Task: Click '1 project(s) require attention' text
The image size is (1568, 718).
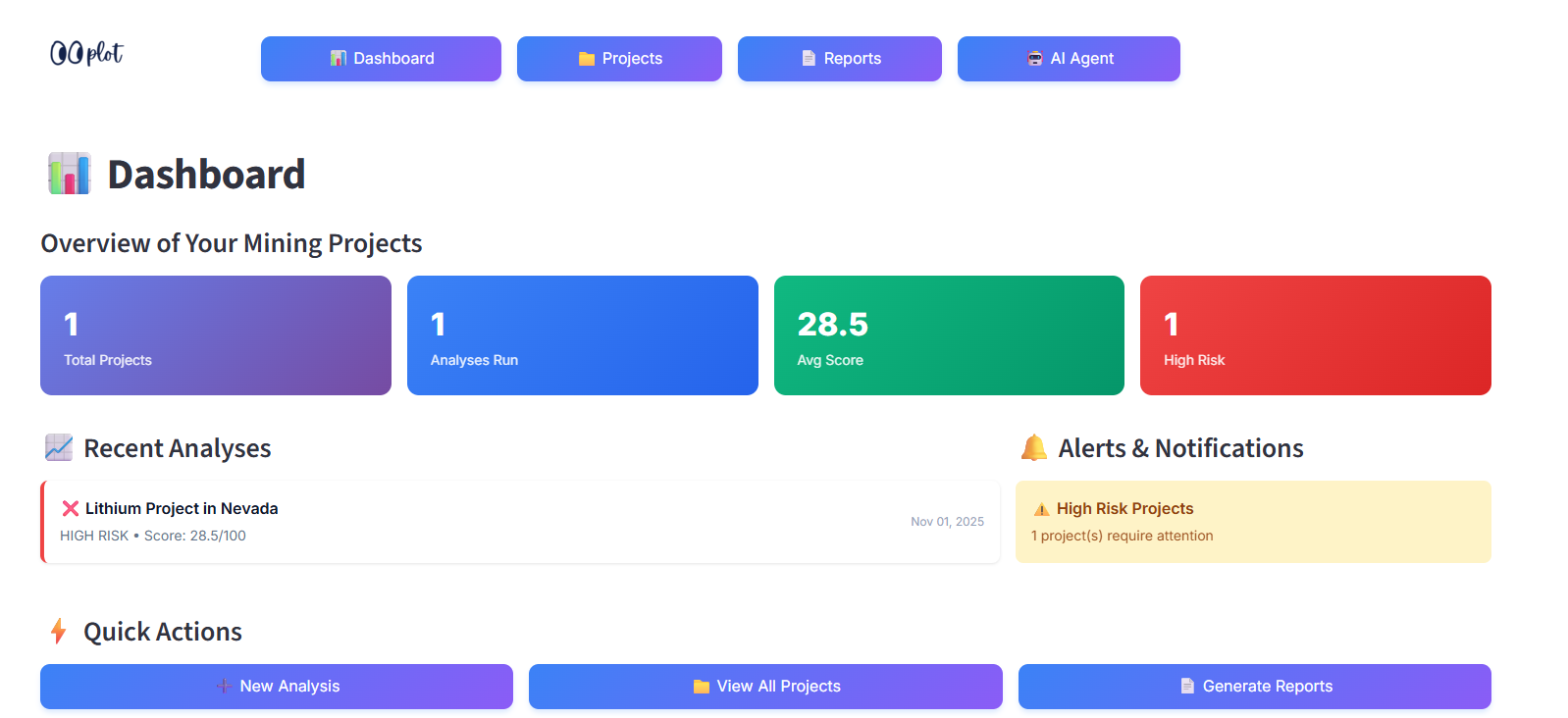Action: [1122, 536]
